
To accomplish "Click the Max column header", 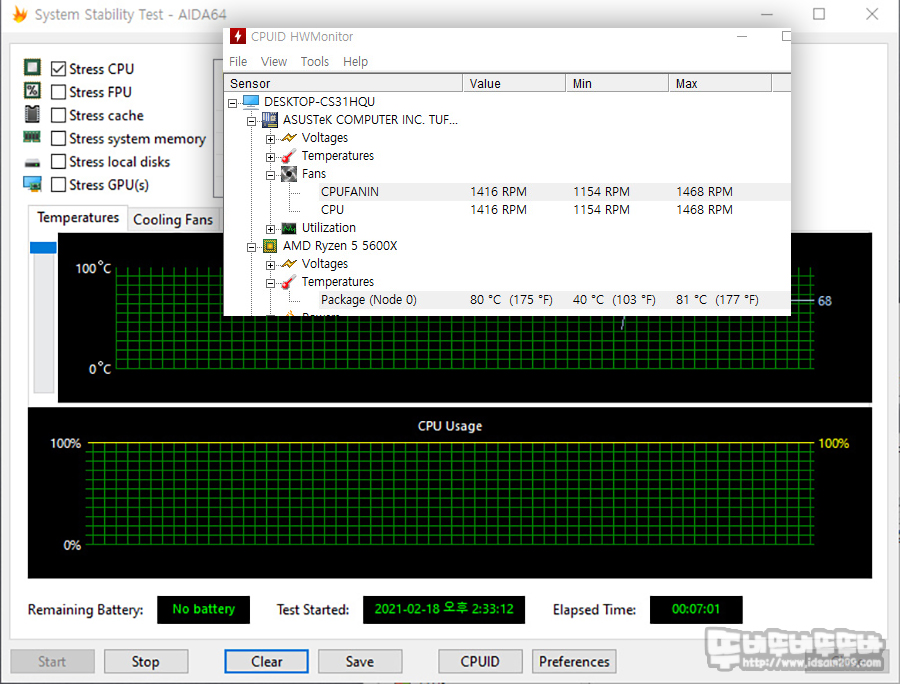I will tap(720, 83).
